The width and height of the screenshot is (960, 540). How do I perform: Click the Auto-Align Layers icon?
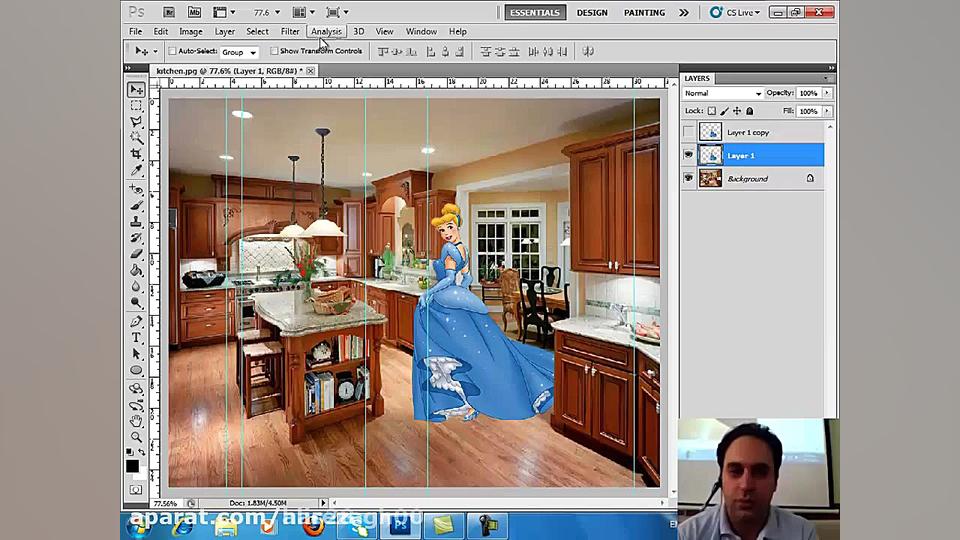point(588,51)
